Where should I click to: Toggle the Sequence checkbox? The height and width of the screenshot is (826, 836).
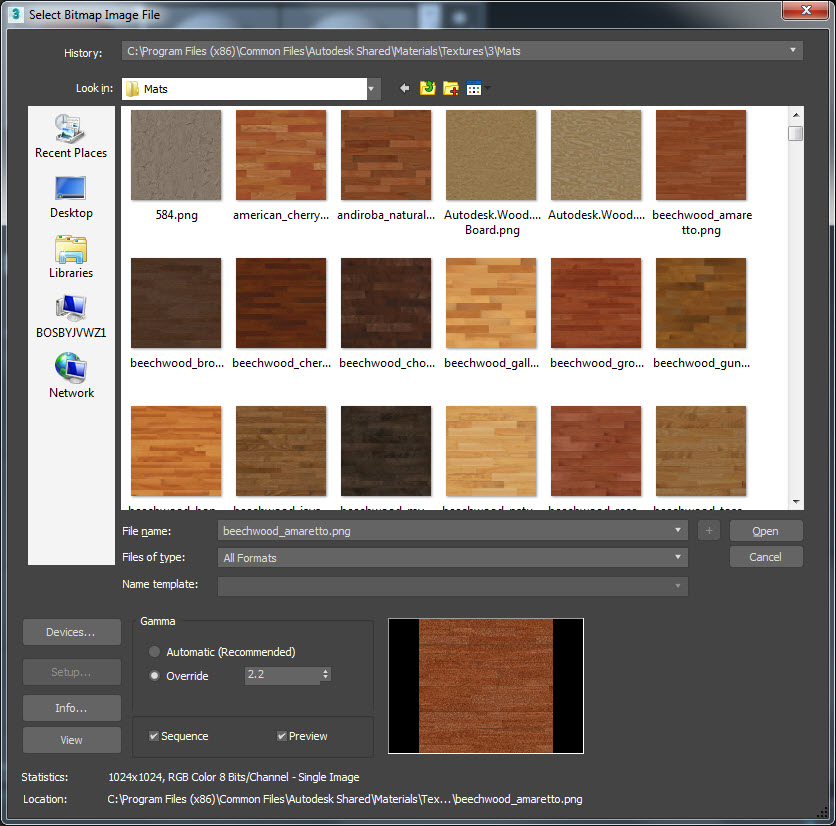(x=154, y=736)
